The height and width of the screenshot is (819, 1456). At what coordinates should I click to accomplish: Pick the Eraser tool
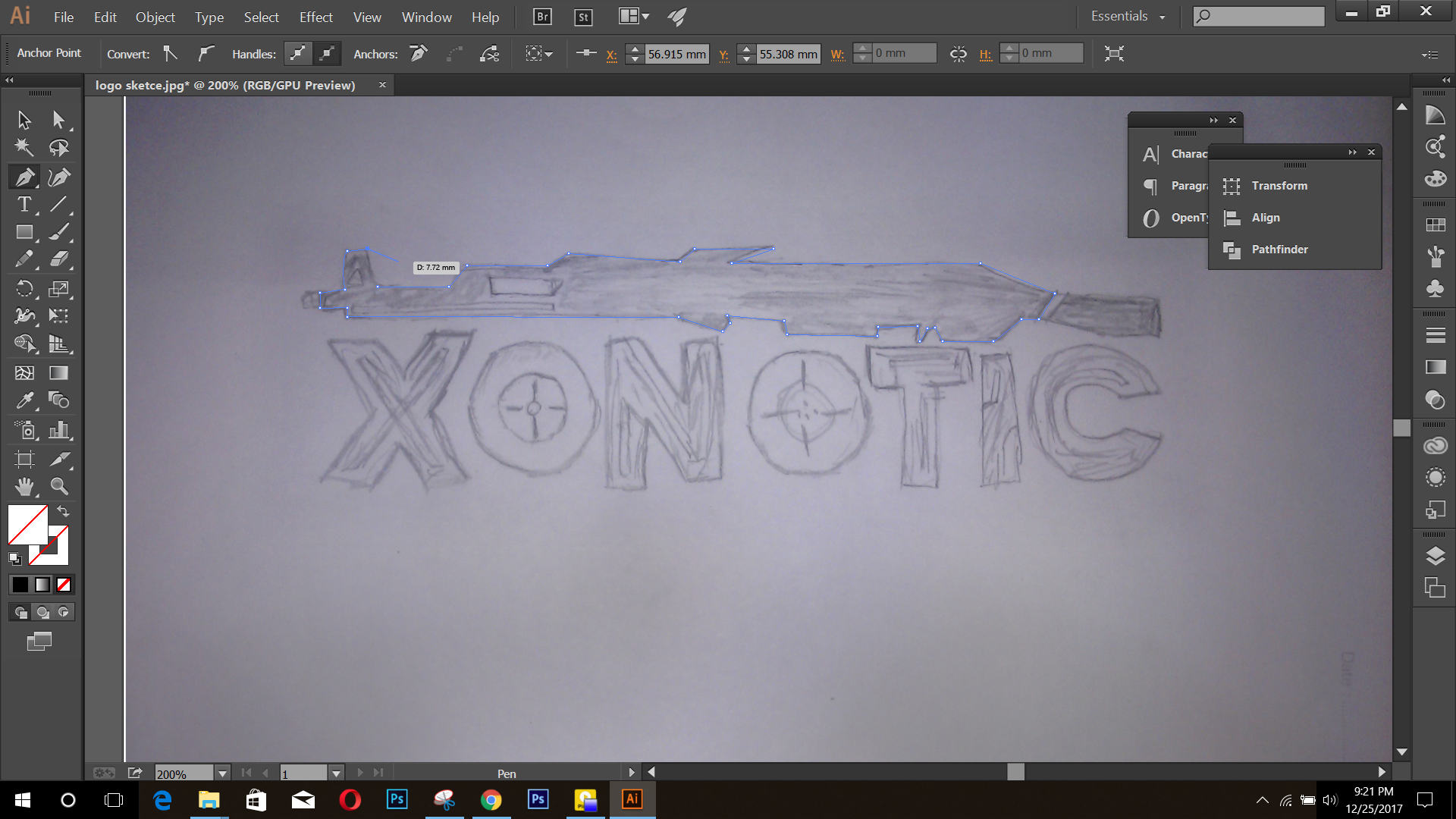[x=58, y=260]
